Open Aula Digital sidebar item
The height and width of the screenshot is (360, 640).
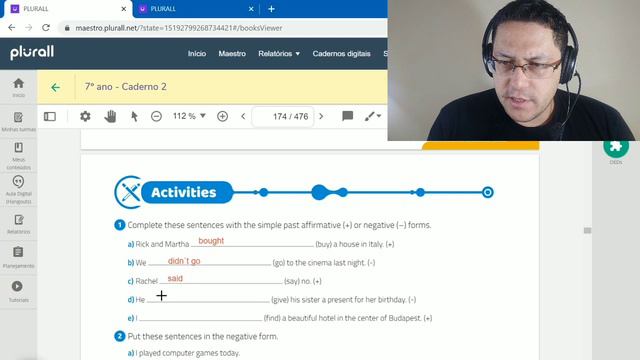coord(18,190)
